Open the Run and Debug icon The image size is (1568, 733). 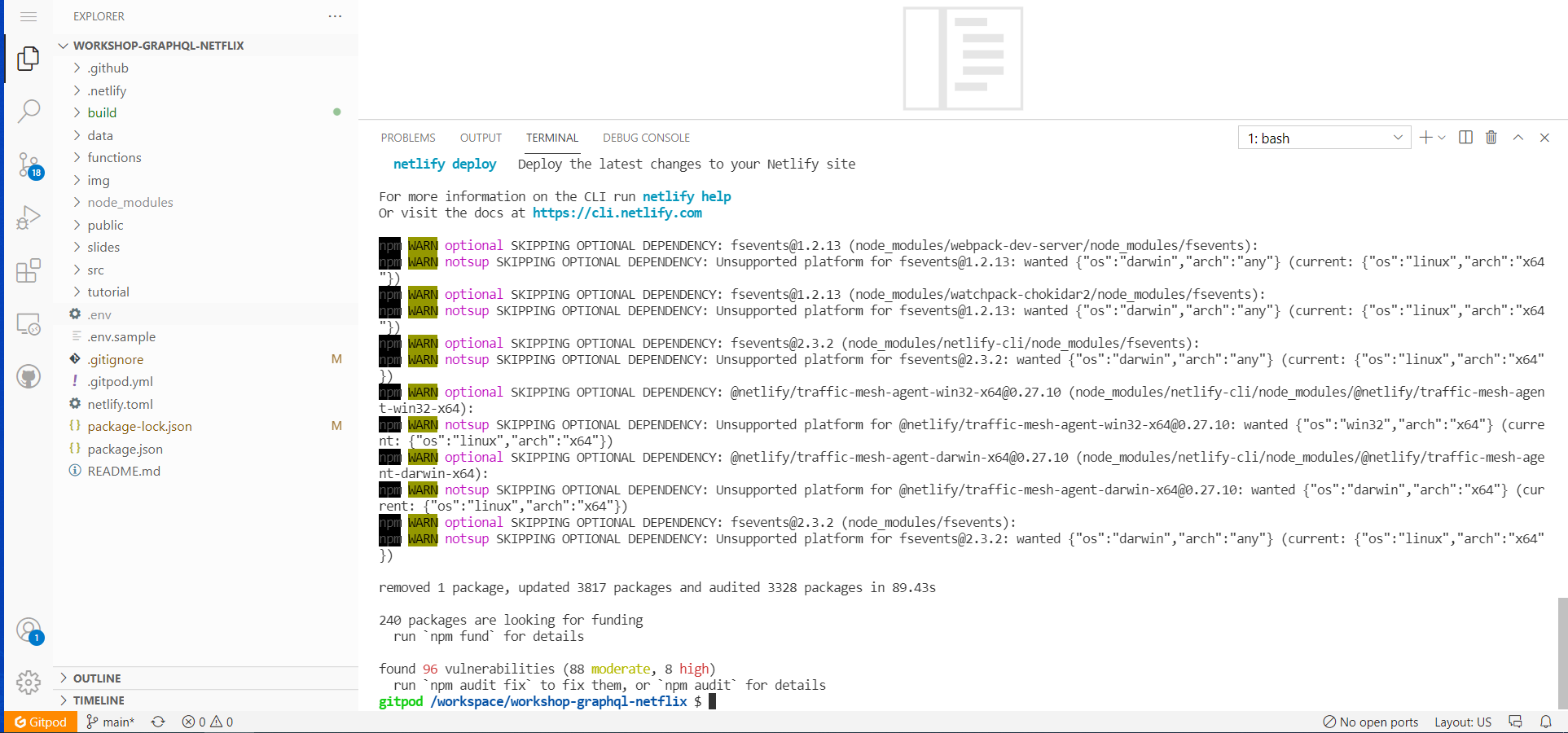(29, 217)
